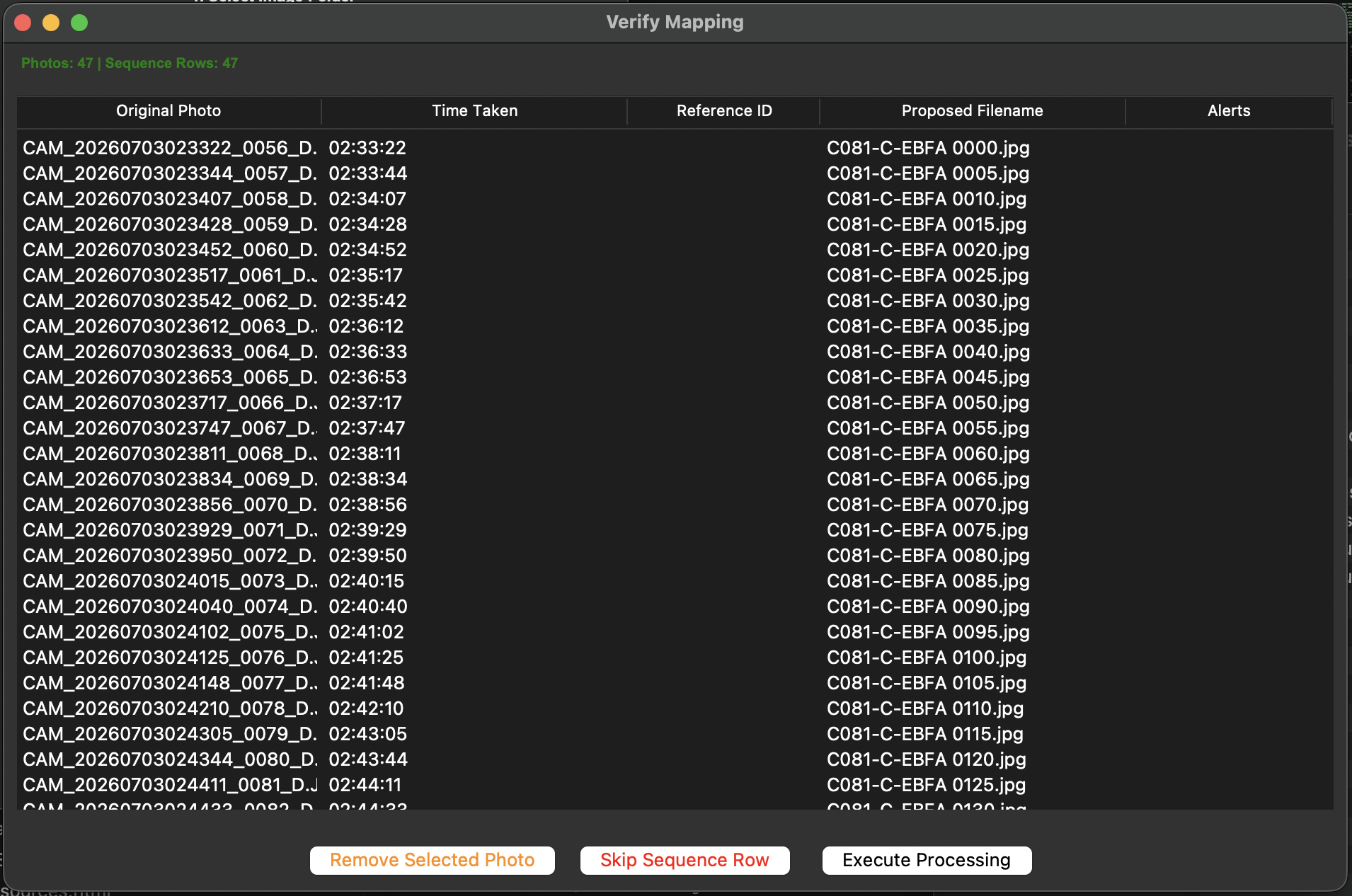Pick photo CAM_20260703024125_0076_D
Screen dimensions: 1352x896
coord(170,657)
